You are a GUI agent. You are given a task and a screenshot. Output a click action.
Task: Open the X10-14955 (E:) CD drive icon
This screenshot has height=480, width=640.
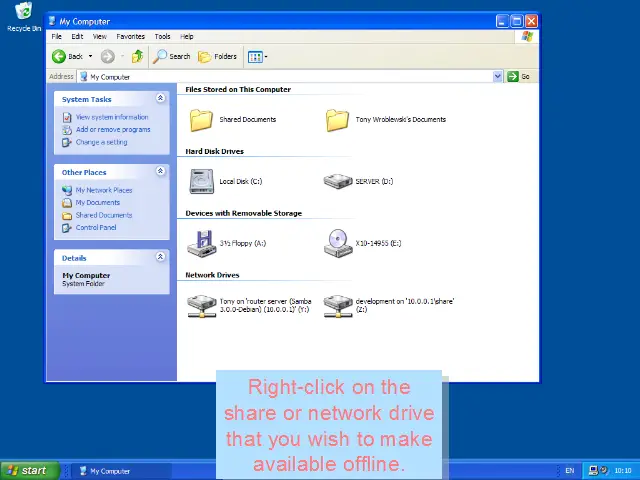(338, 243)
